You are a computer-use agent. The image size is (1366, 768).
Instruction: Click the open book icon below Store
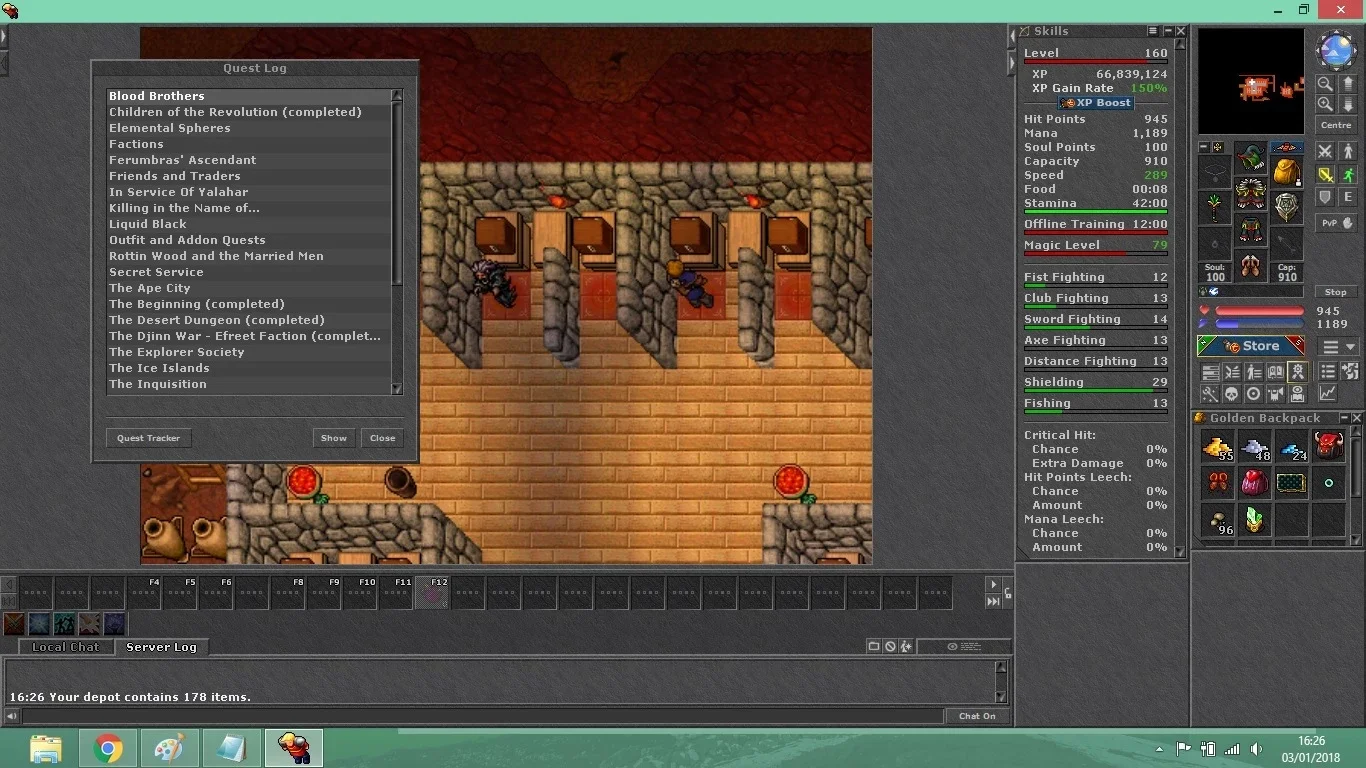pyautogui.click(x=1276, y=370)
